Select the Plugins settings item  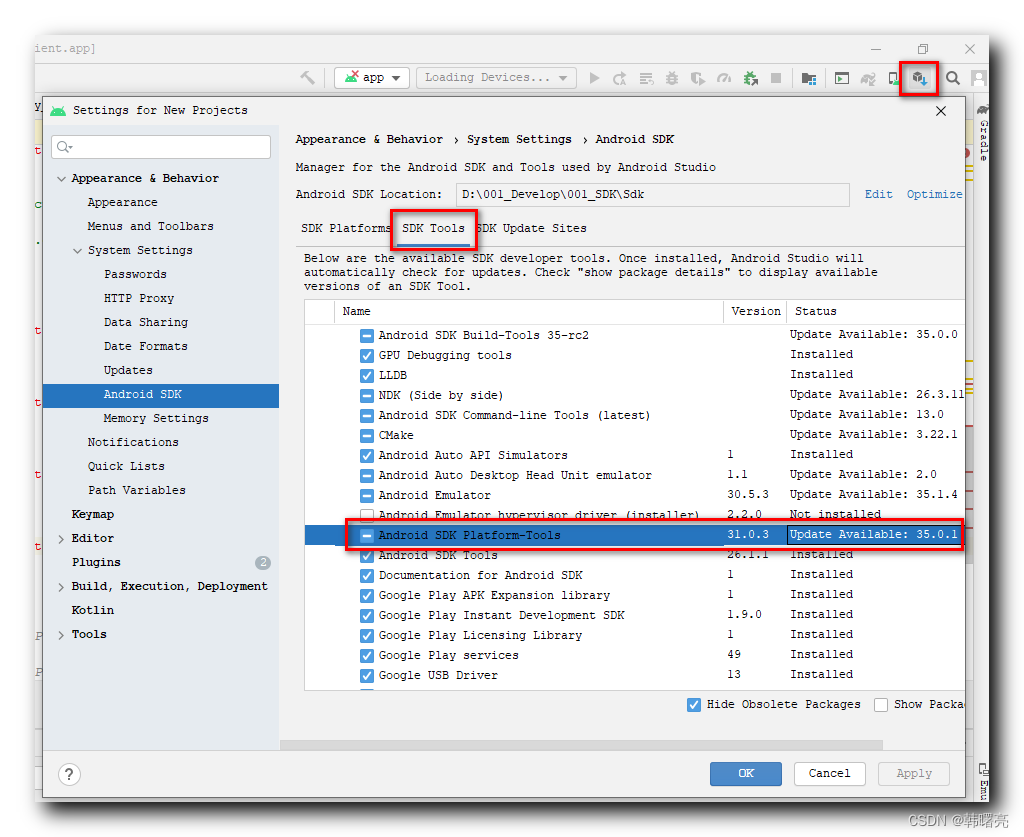pyautogui.click(x=96, y=562)
